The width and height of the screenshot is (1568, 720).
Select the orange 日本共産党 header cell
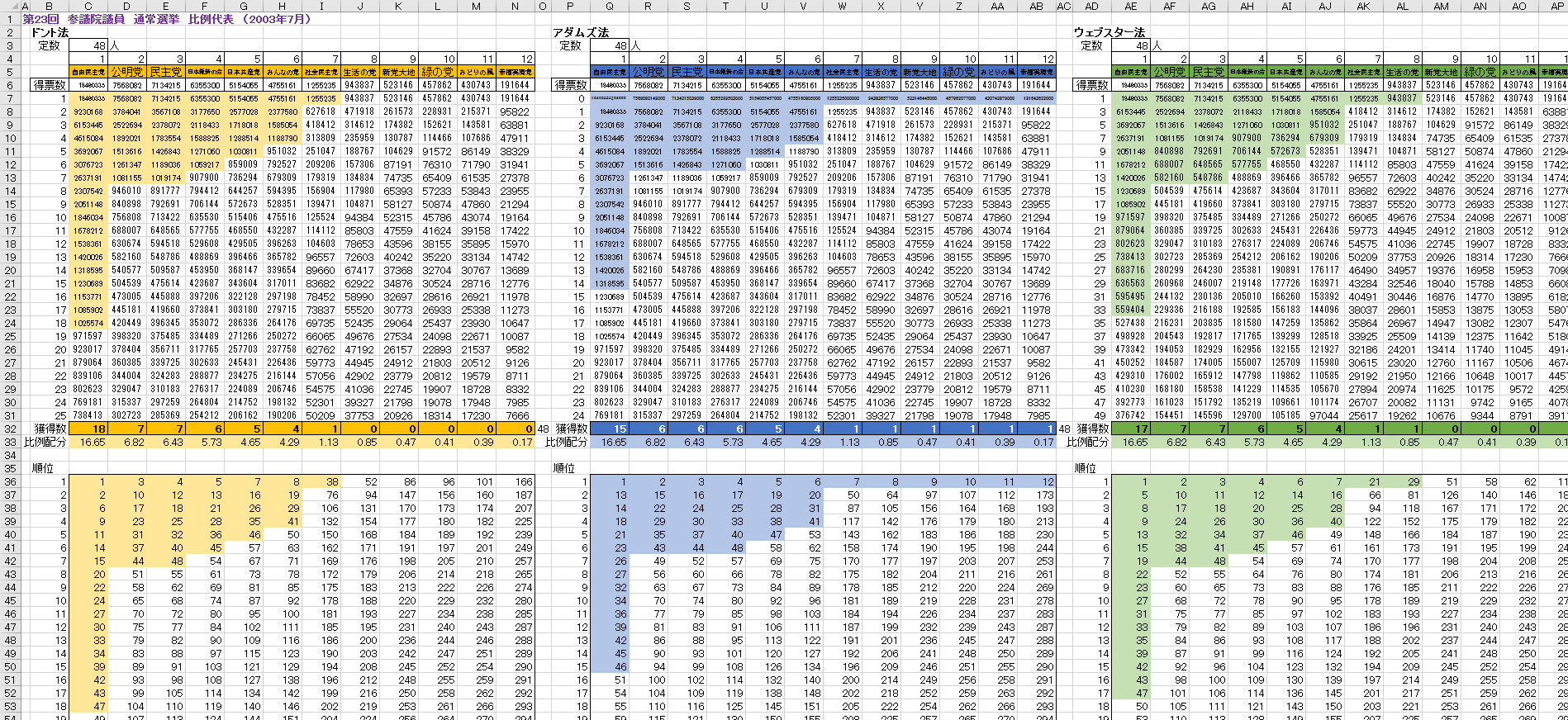coord(244,72)
